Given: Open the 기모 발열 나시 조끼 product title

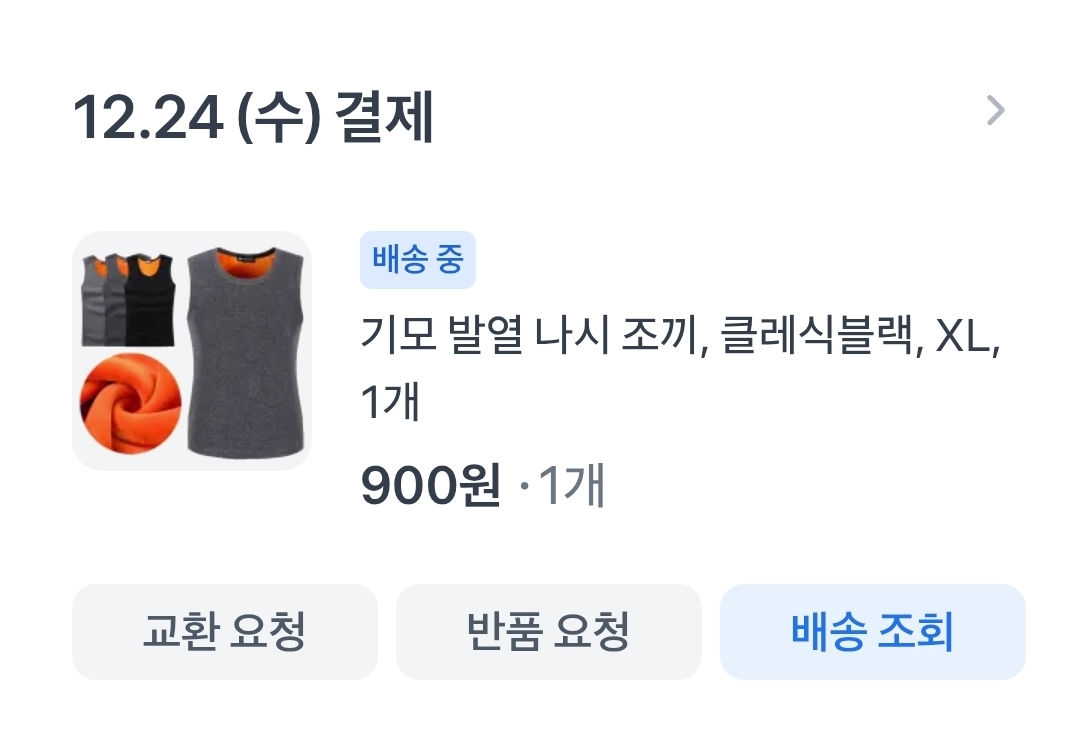Looking at the screenshot, I should (528, 335).
